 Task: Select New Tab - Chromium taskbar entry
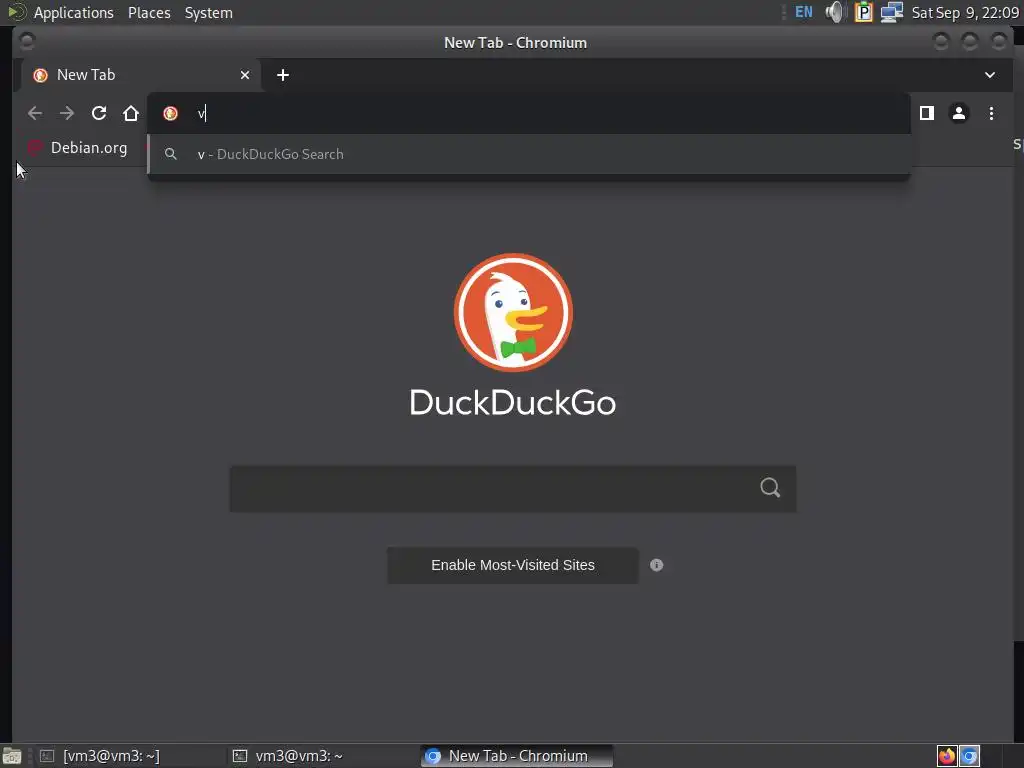coord(516,756)
